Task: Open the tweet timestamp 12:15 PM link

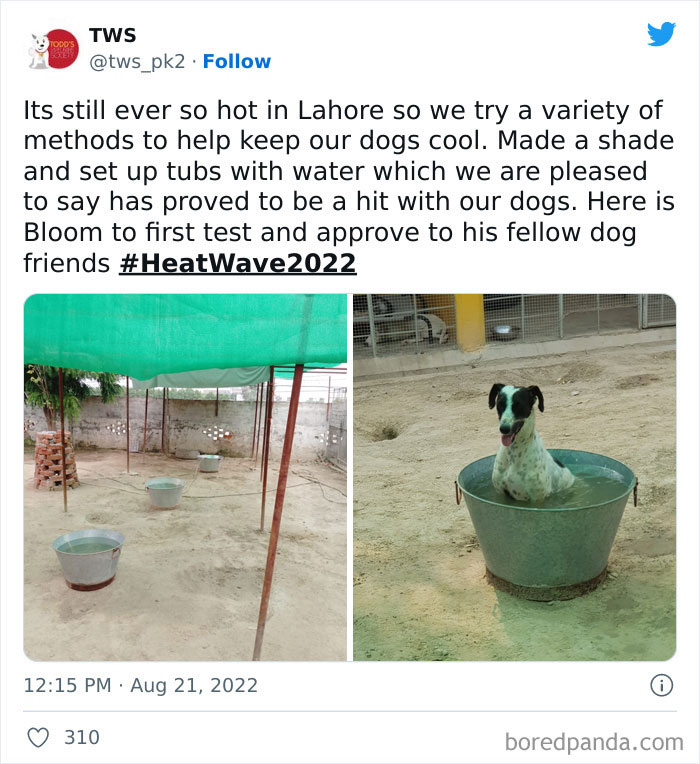Action: pyautogui.click(x=67, y=685)
